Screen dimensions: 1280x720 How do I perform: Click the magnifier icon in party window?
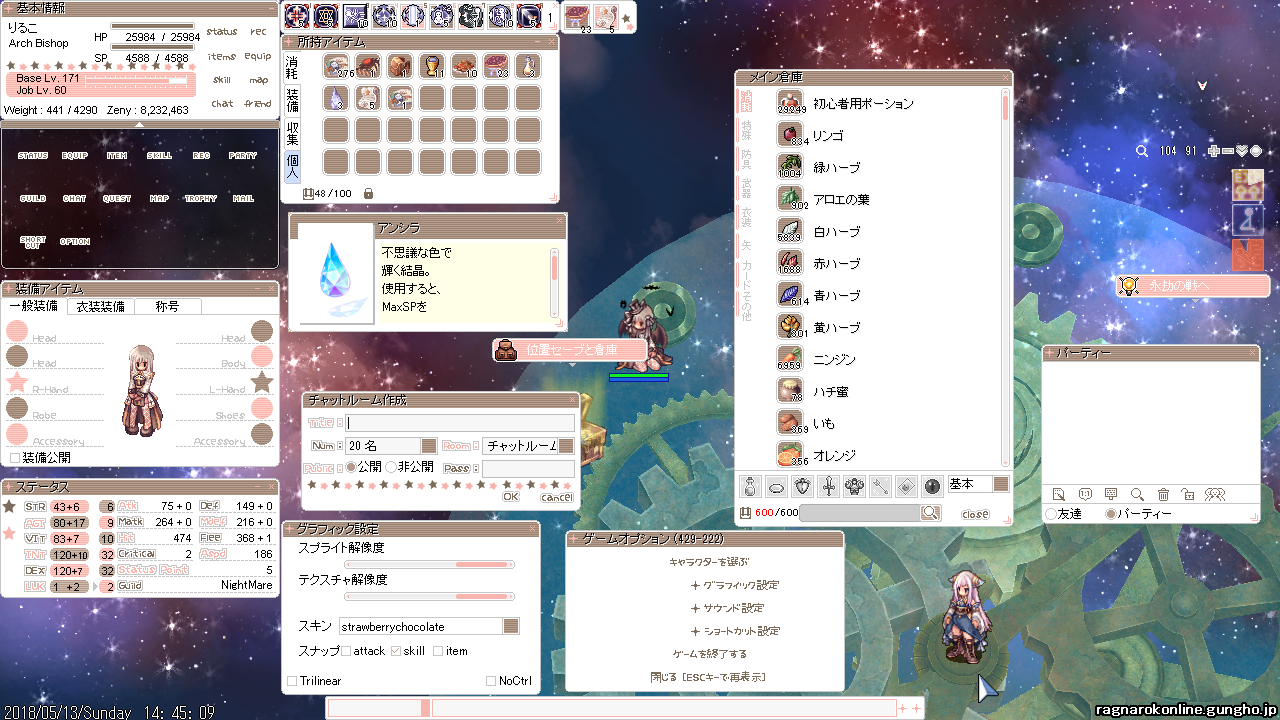coord(1137,494)
